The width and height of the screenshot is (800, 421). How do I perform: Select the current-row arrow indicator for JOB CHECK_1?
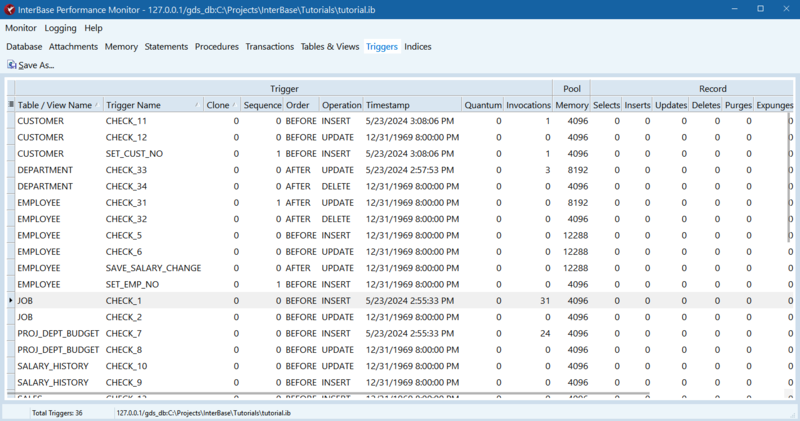point(11,301)
